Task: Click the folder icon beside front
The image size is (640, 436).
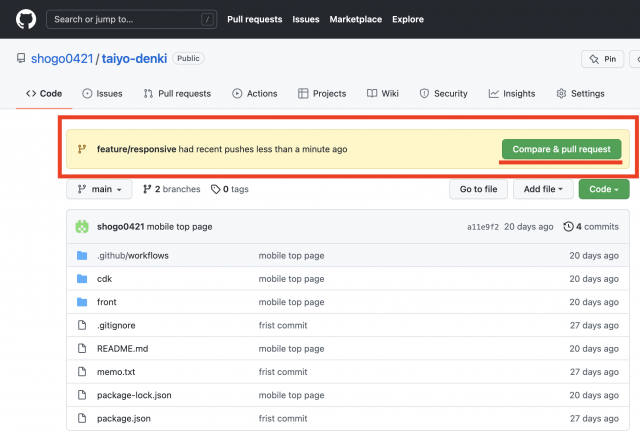Action: pos(82,302)
